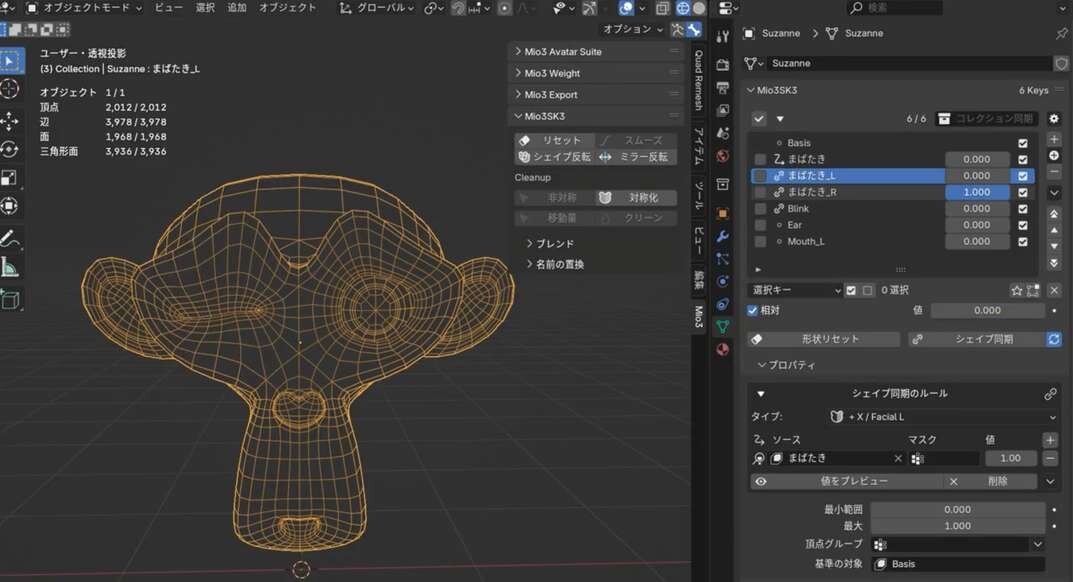Tick the left select box for Blink
The height and width of the screenshot is (582, 1073).
(760, 209)
